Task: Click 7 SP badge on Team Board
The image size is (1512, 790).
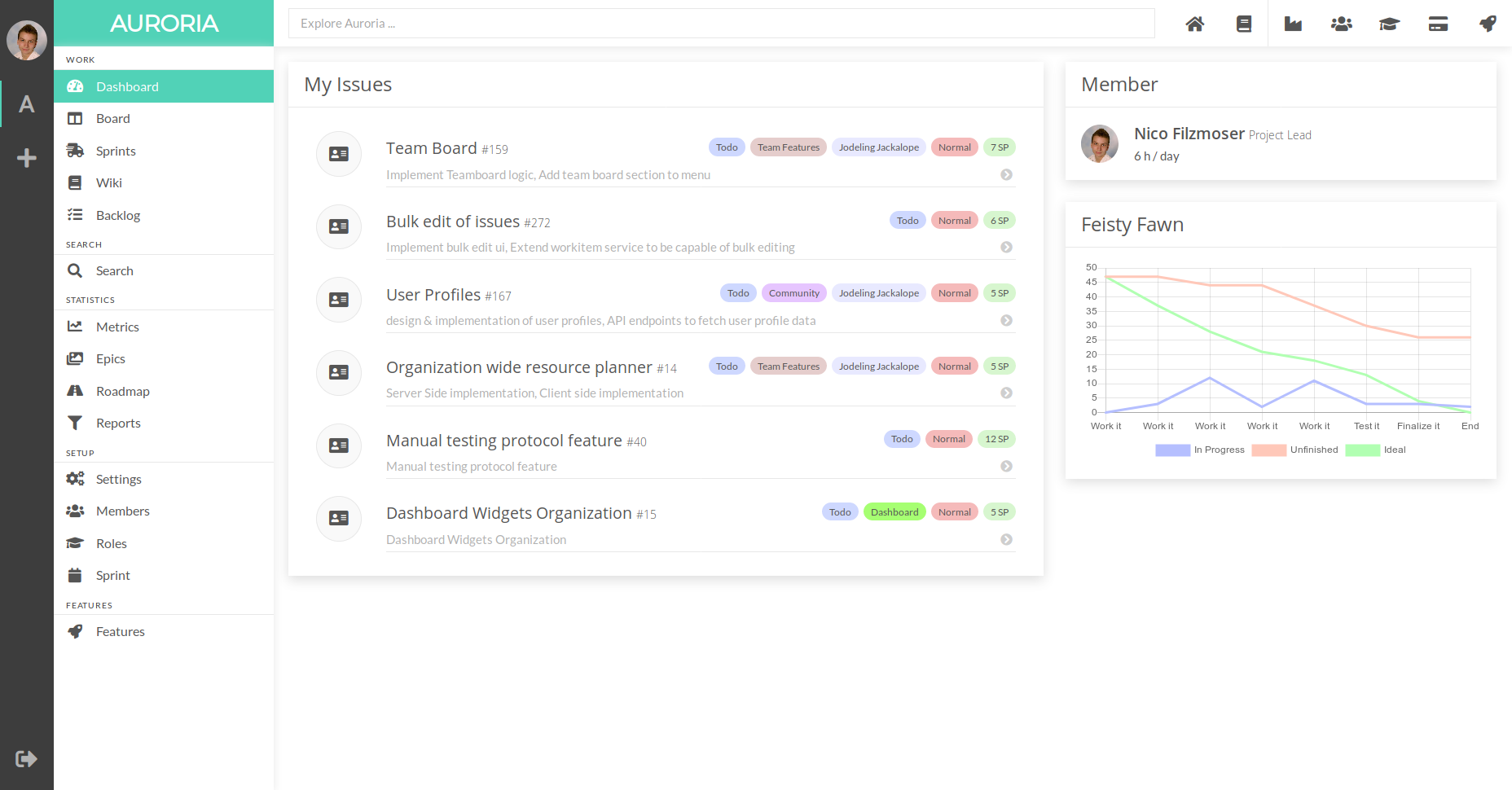Action: coord(999,147)
